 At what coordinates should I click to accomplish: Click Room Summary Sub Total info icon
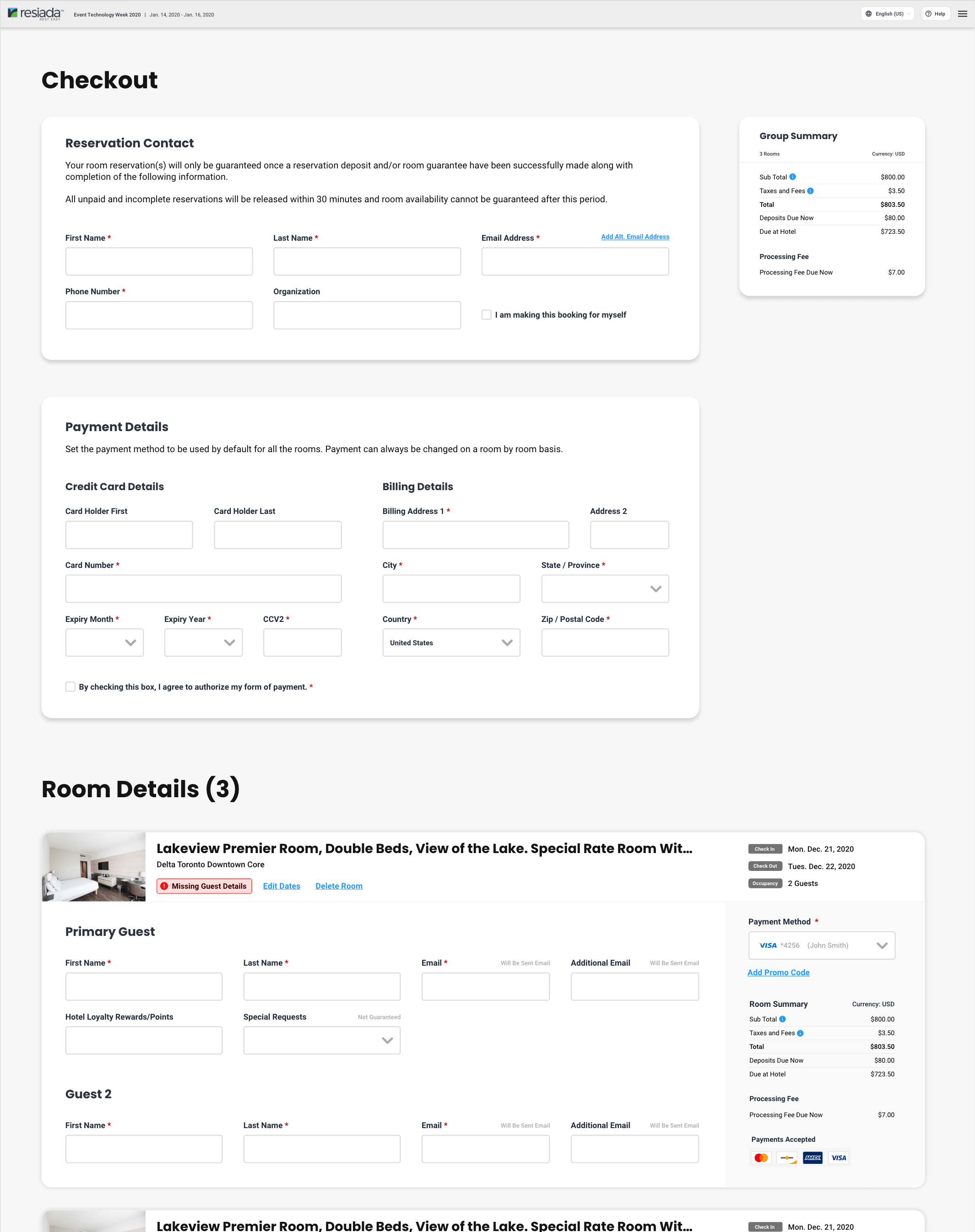coord(782,1019)
